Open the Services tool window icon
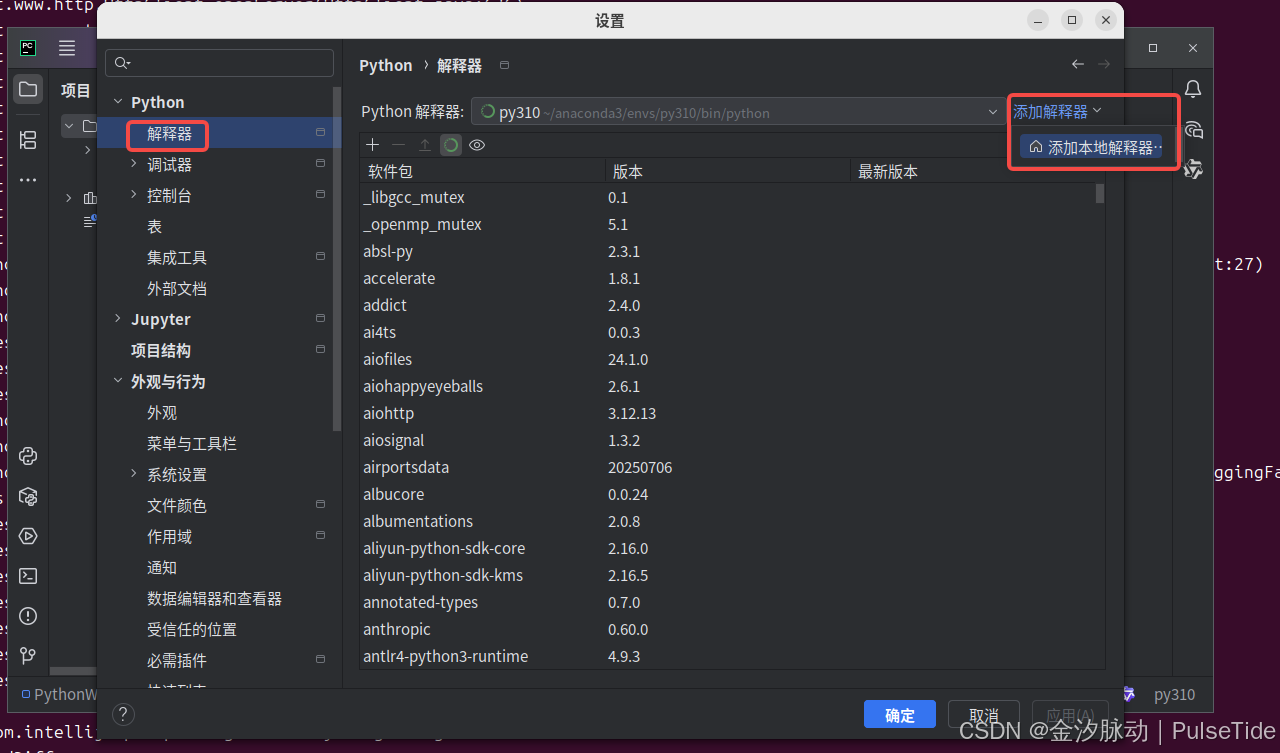 tap(28, 536)
